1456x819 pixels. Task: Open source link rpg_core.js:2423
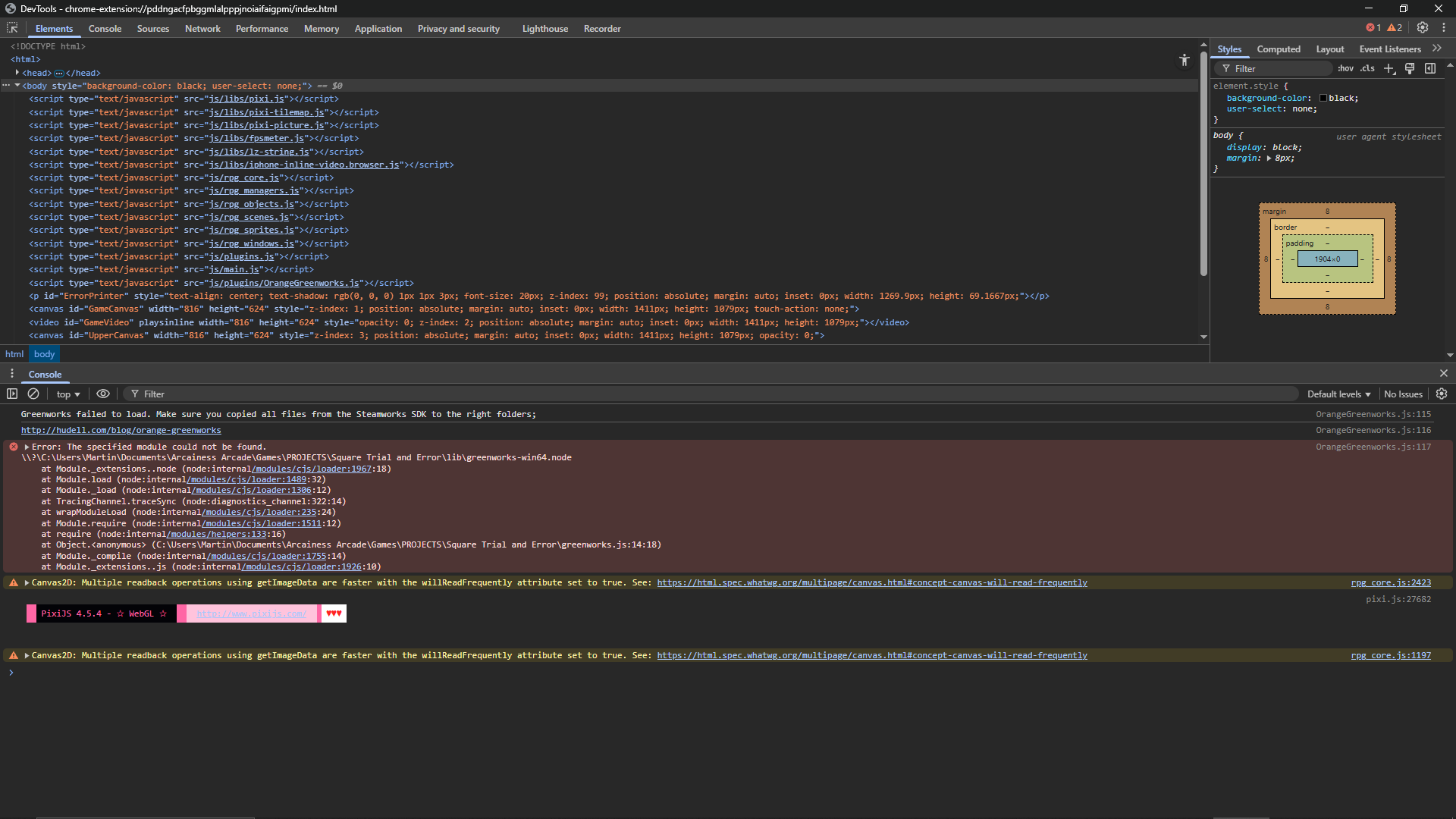(1391, 583)
